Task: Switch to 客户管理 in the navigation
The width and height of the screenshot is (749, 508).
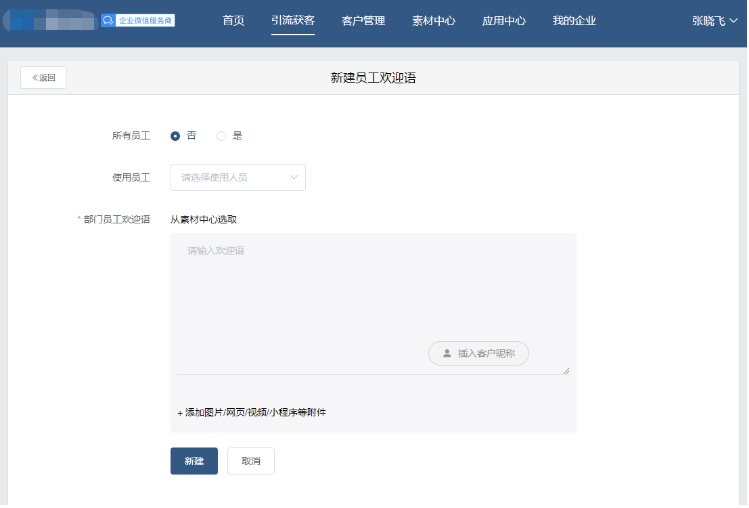Action: (x=363, y=20)
